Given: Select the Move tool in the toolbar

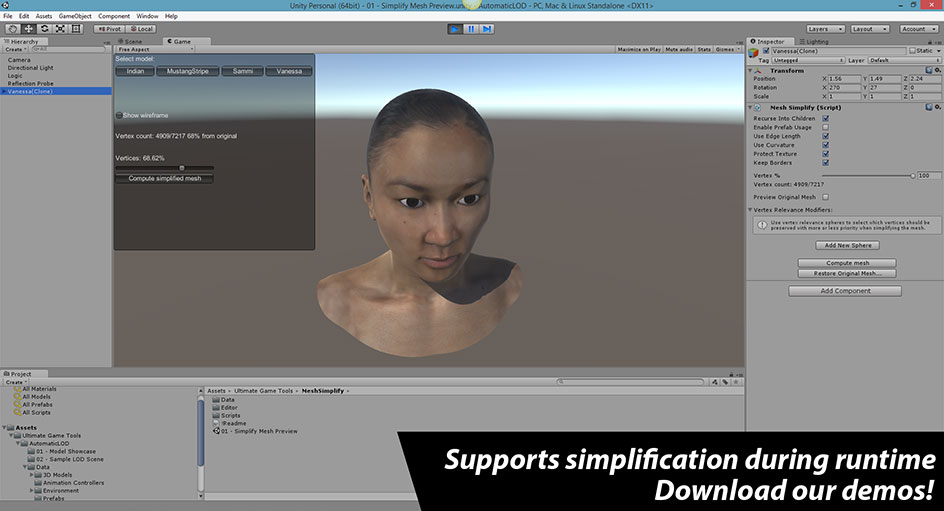Looking at the screenshot, I should [28, 29].
